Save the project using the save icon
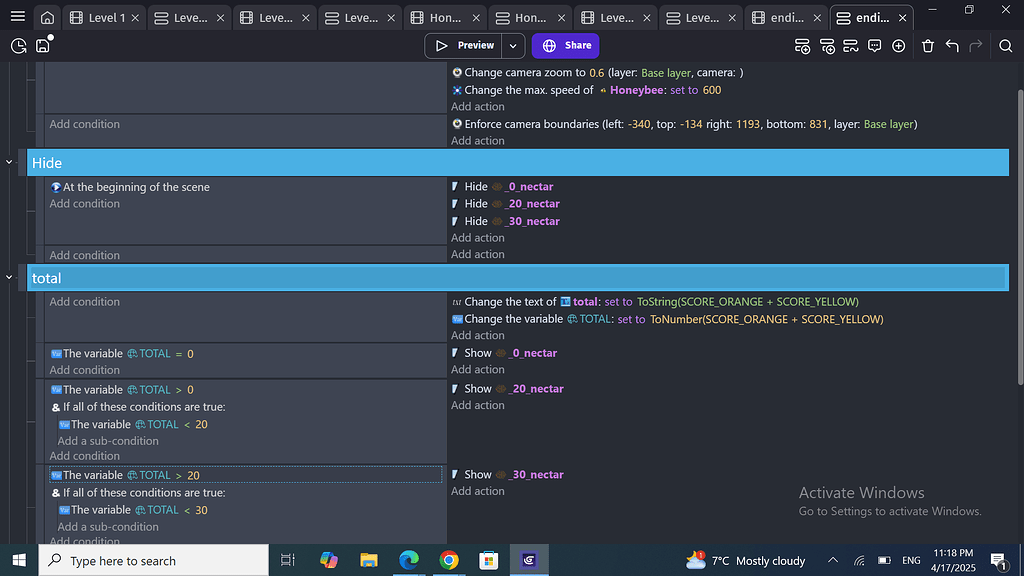Viewport: 1024px width, 576px height. pos(42,45)
